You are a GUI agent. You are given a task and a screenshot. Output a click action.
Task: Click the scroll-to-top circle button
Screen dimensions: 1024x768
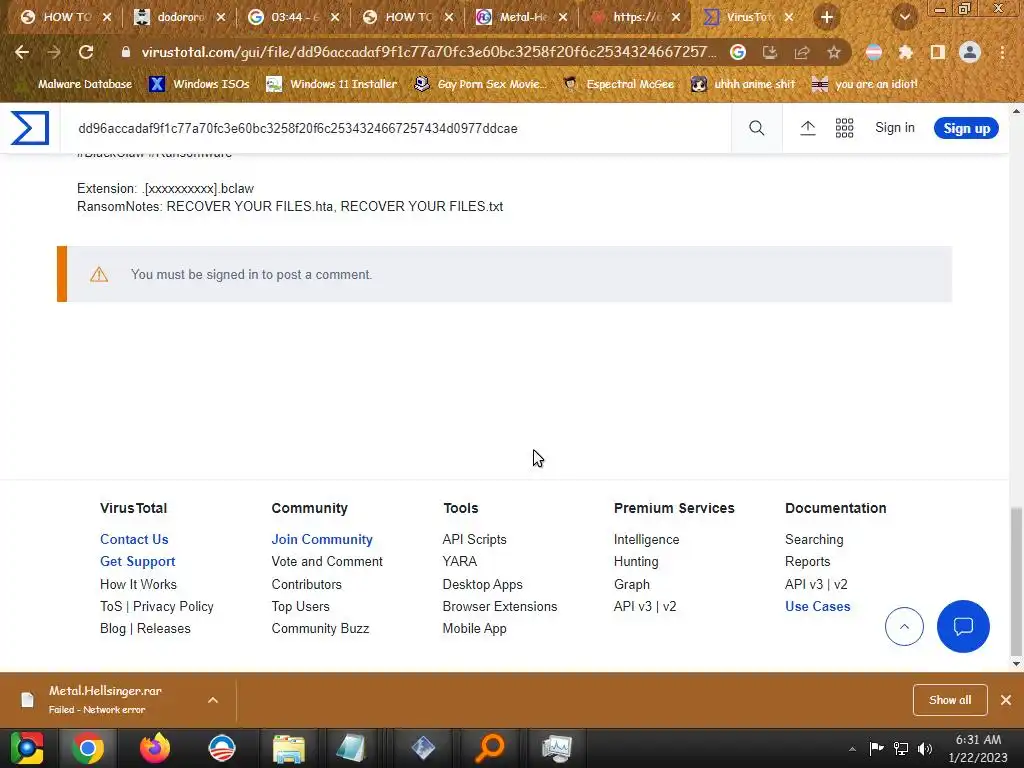point(904,626)
